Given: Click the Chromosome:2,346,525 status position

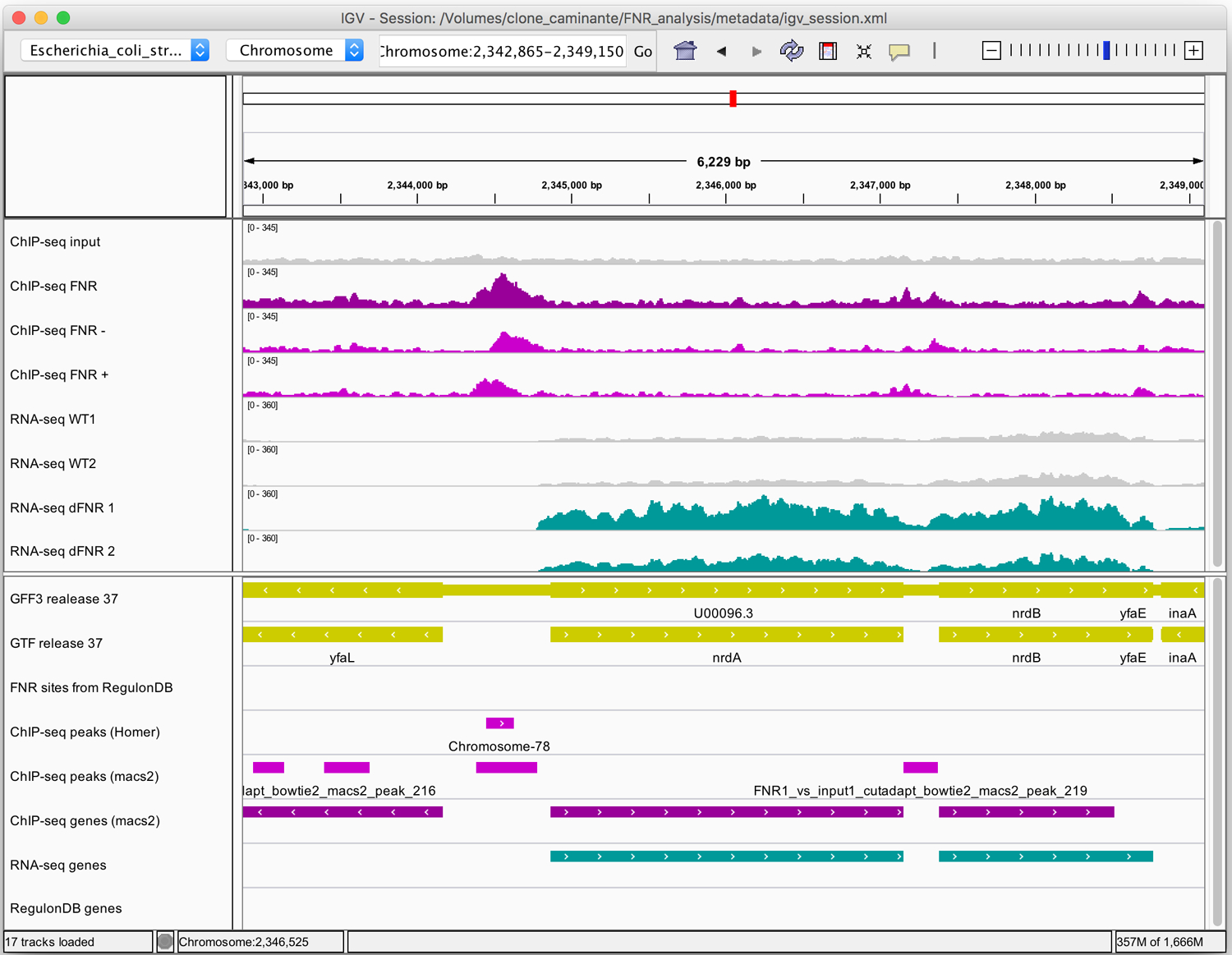Looking at the screenshot, I should (x=244, y=942).
